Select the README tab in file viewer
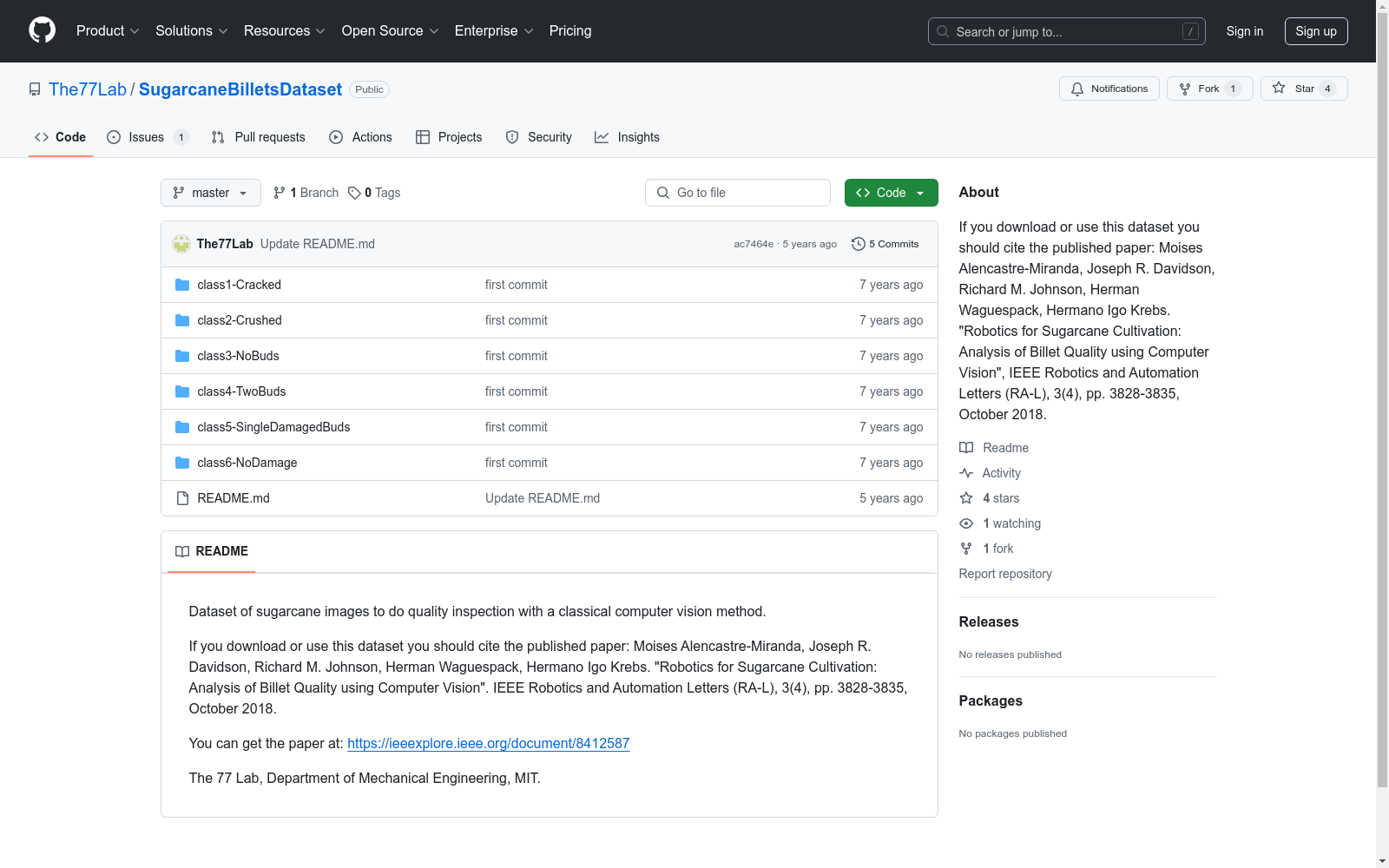The height and width of the screenshot is (868, 1389). [212, 551]
